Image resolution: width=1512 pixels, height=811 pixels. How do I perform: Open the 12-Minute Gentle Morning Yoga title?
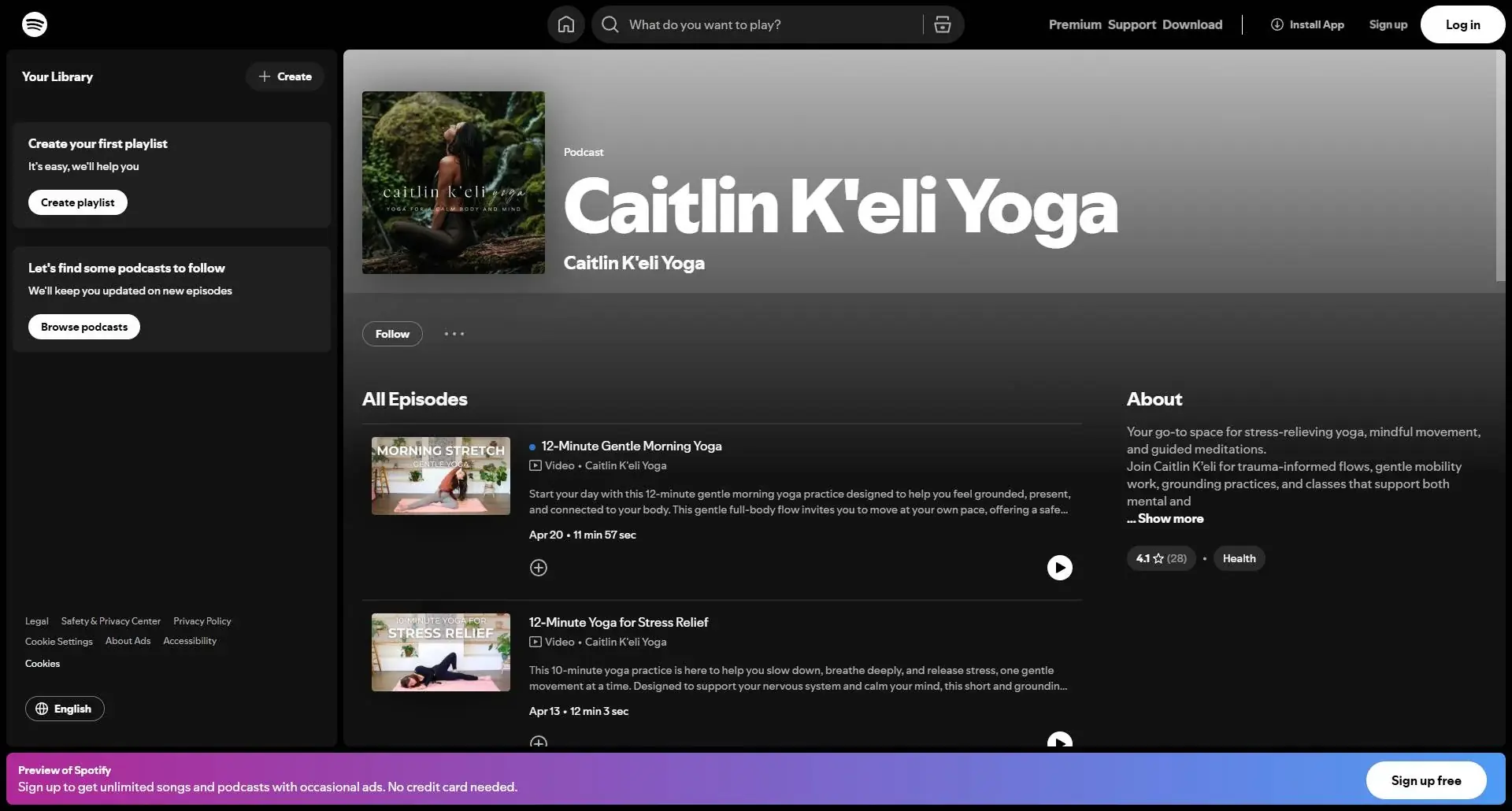632,446
